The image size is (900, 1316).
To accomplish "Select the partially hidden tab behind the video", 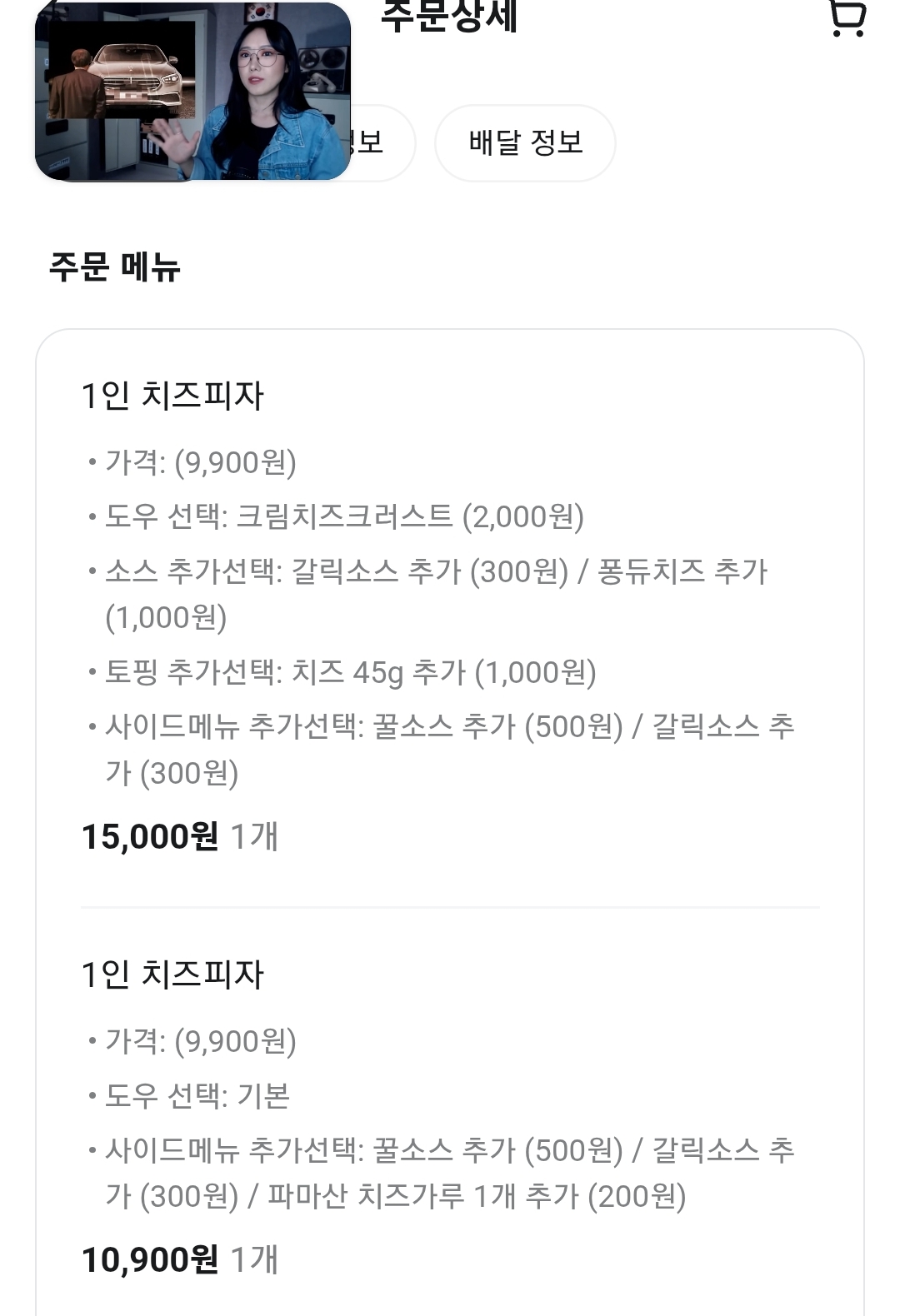I will (382, 143).
